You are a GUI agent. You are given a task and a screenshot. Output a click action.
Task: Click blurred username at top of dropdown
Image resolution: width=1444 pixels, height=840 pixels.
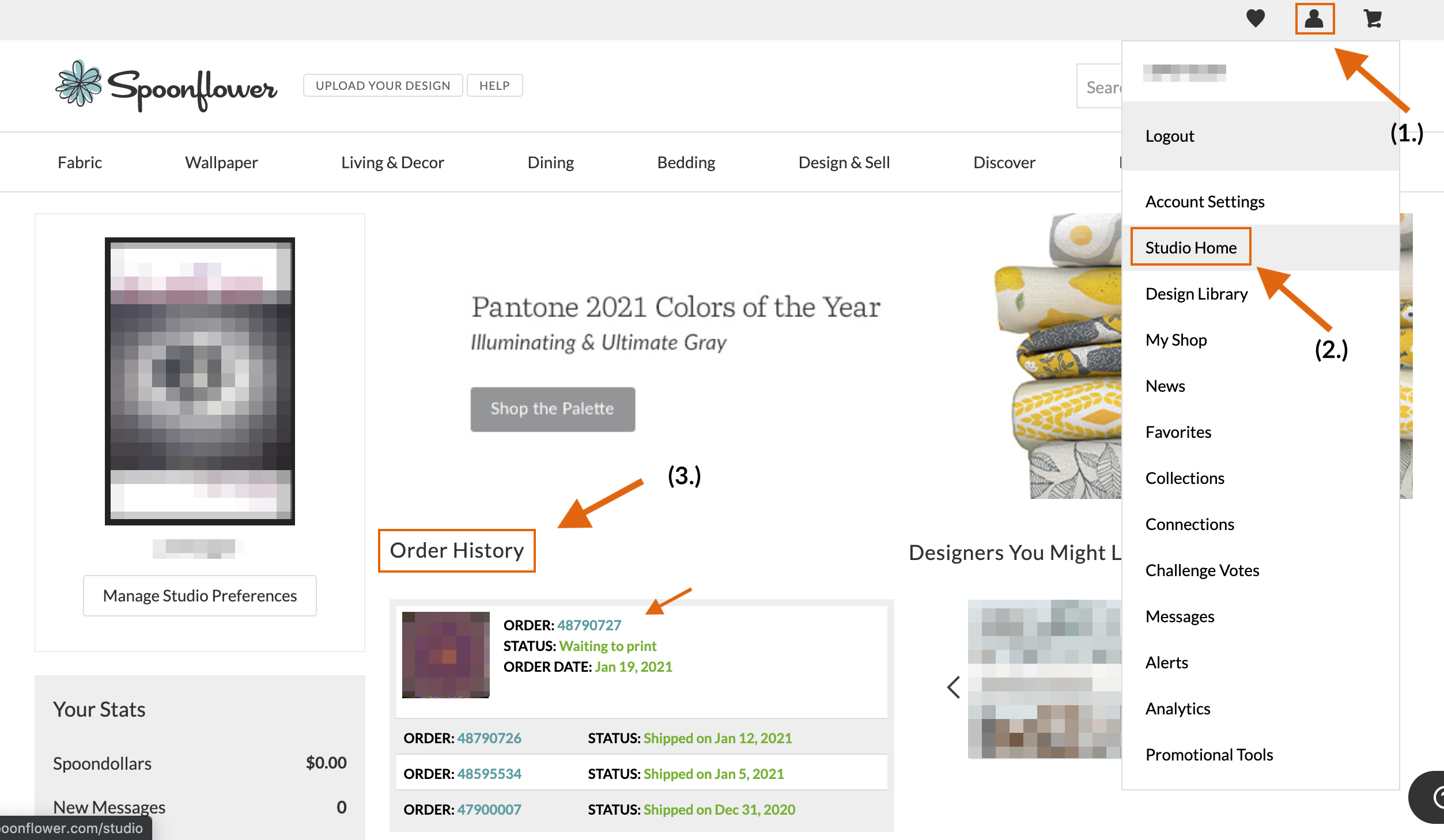pos(1184,73)
